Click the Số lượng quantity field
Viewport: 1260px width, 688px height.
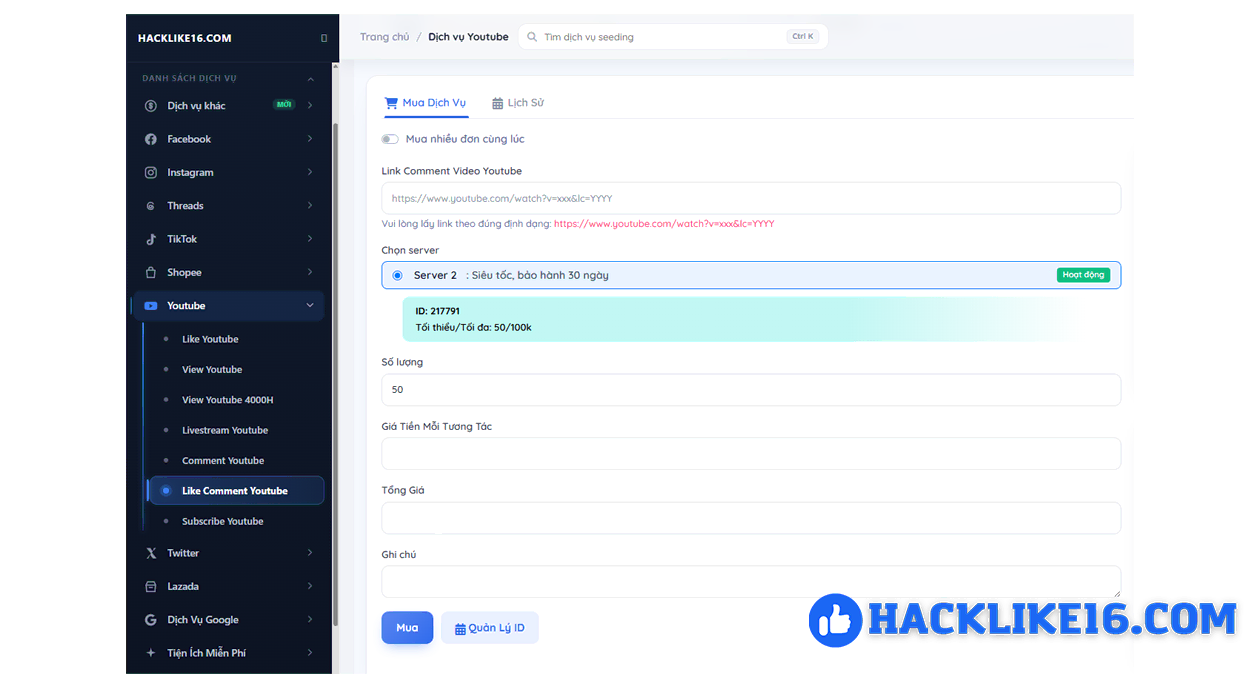point(751,390)
